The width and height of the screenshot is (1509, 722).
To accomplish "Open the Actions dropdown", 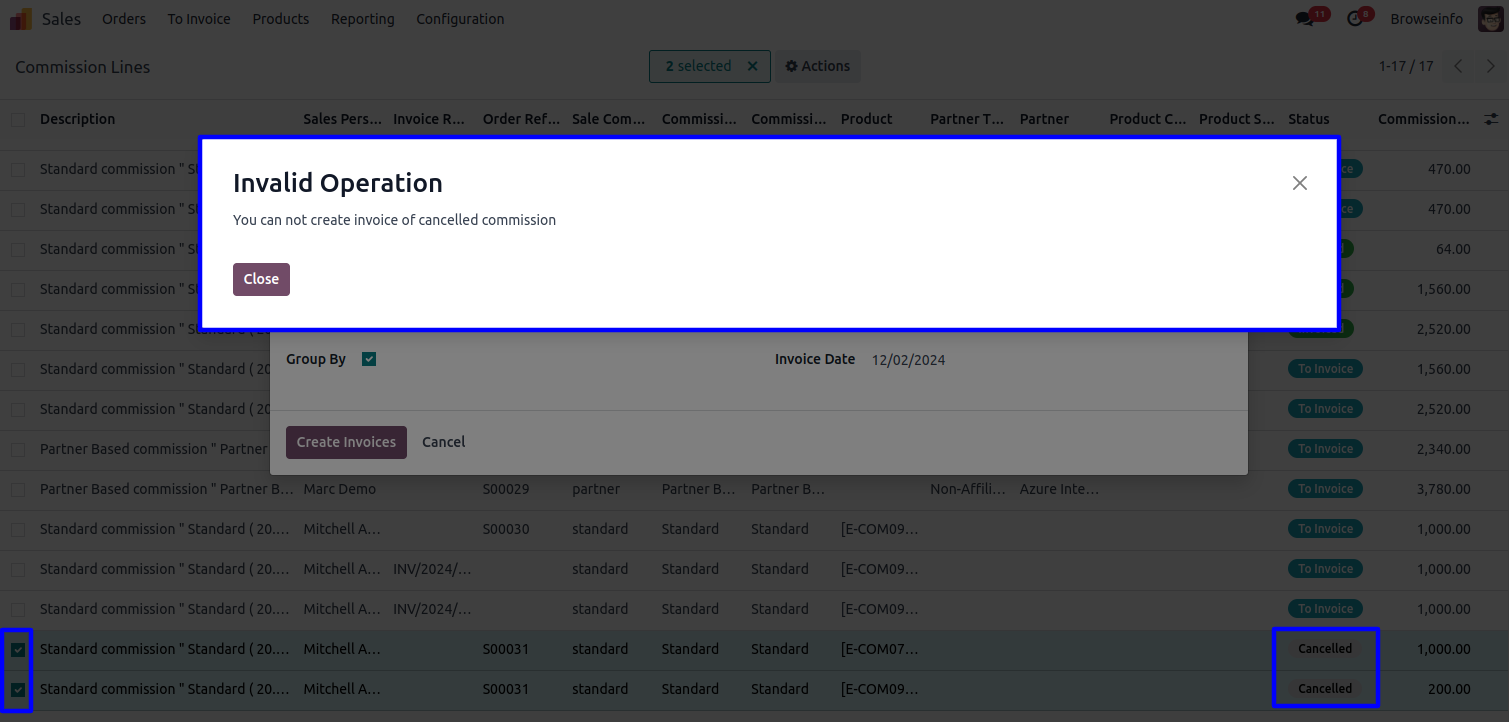I will pyautogui.click(x=817, y=66).
